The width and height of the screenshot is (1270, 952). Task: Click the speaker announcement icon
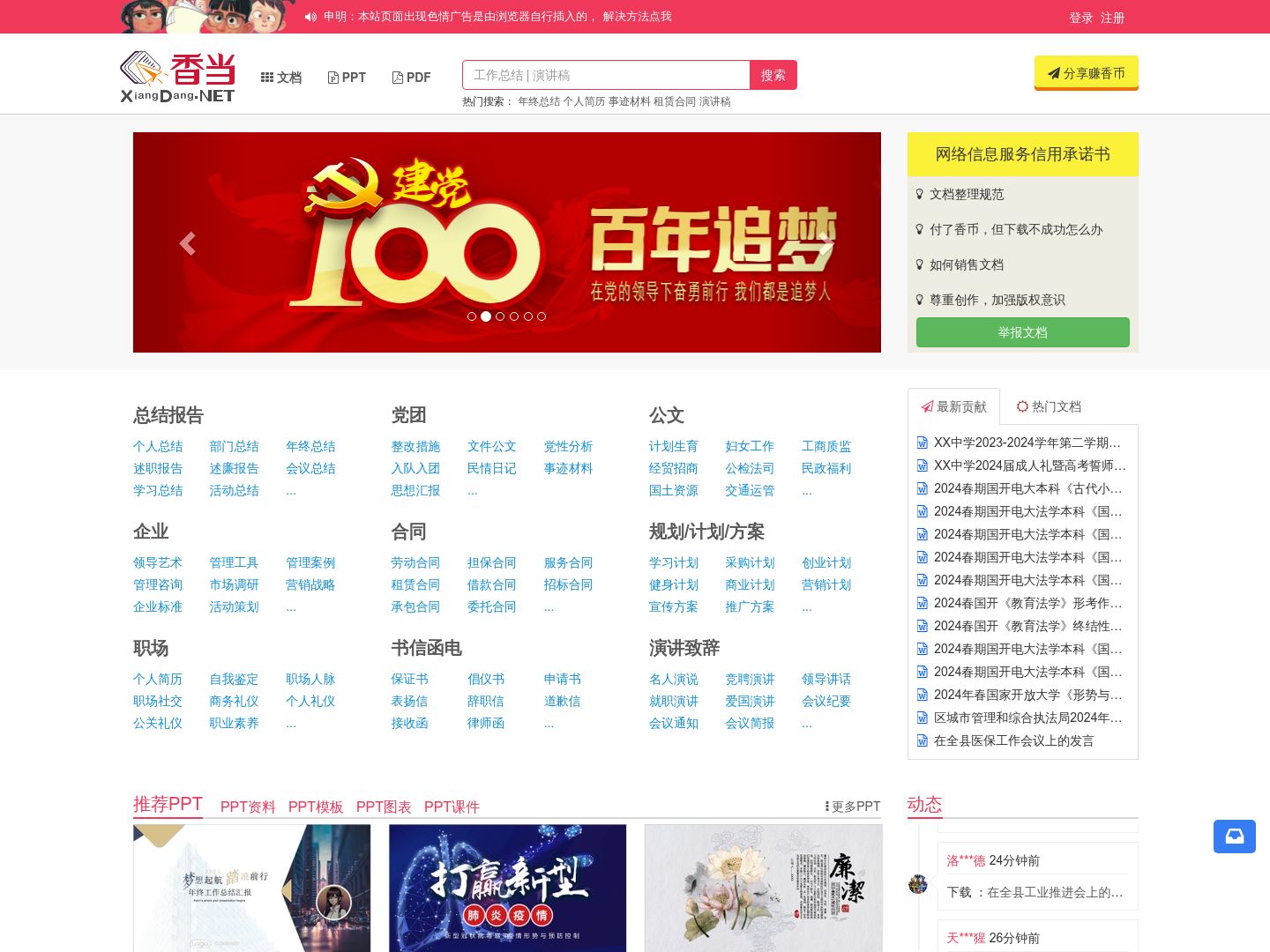click(x=310, y=17)
